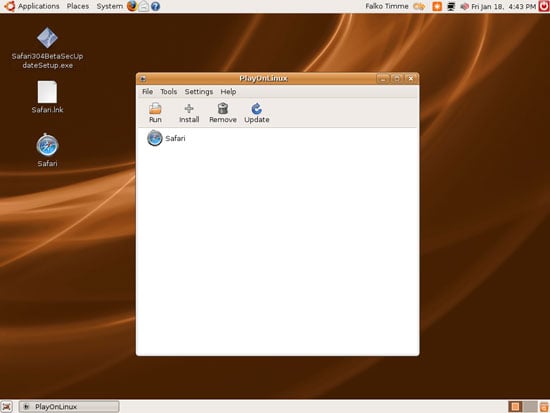The image size is (550, 413).
Task: Click the PlayOnLinux taskbar button
Action: point(69,407)
